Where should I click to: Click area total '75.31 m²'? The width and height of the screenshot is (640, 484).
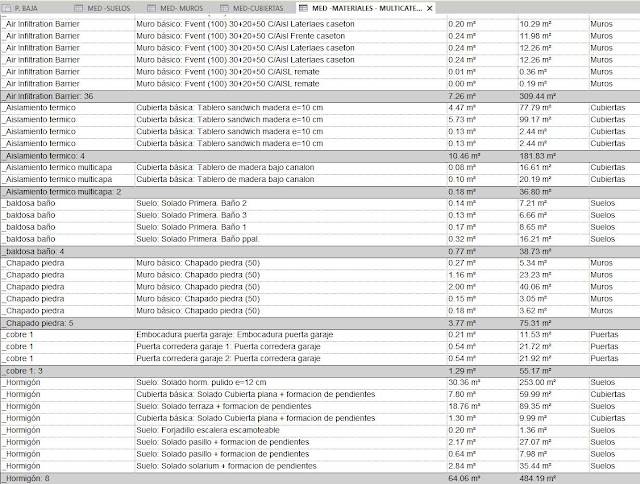click(x=535, y=323)
